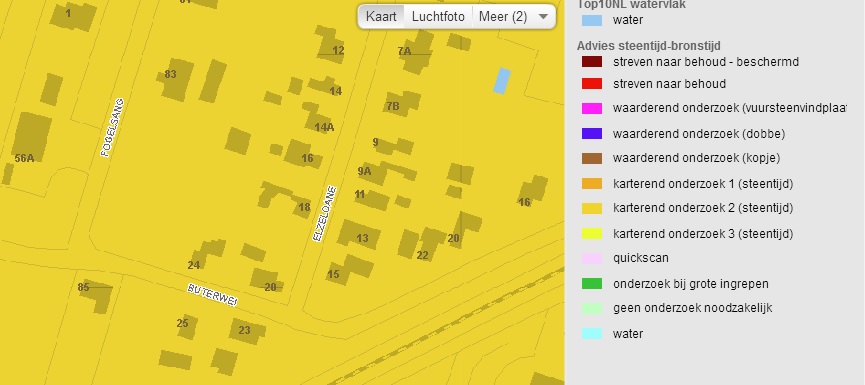Click the 'geen onderzoek noodzakelijk' legend label
This screenshot has height=385, width=865.
click(692, 308)
